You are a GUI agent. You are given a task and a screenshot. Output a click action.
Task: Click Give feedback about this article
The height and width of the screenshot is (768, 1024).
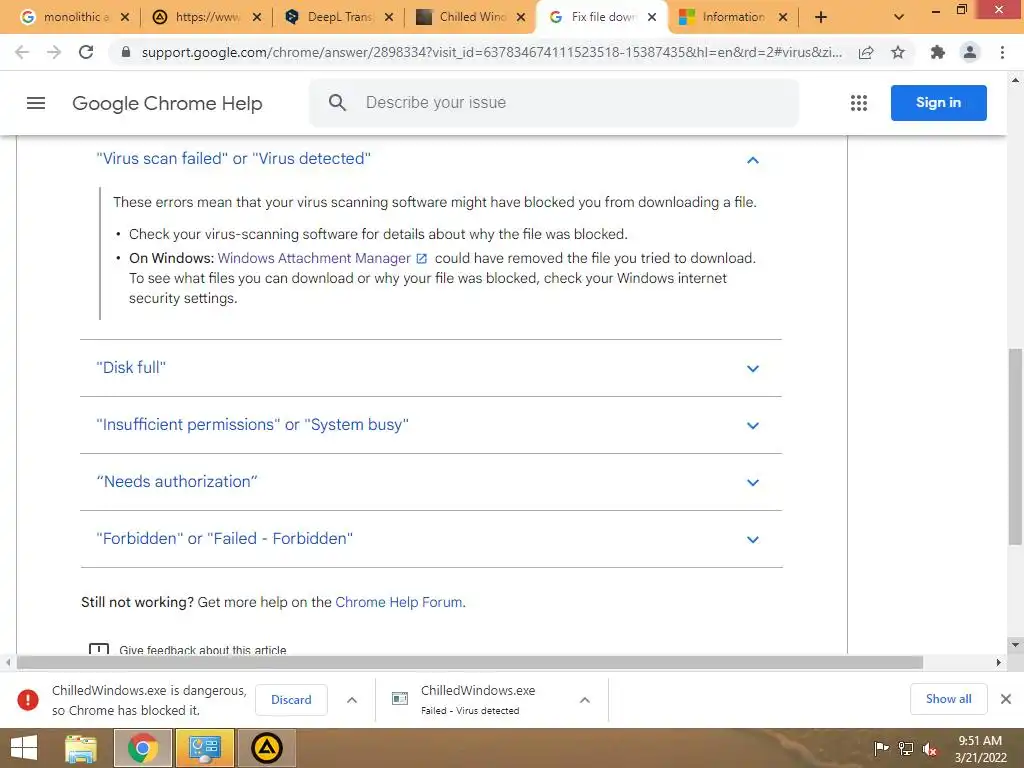coord(202,650)
